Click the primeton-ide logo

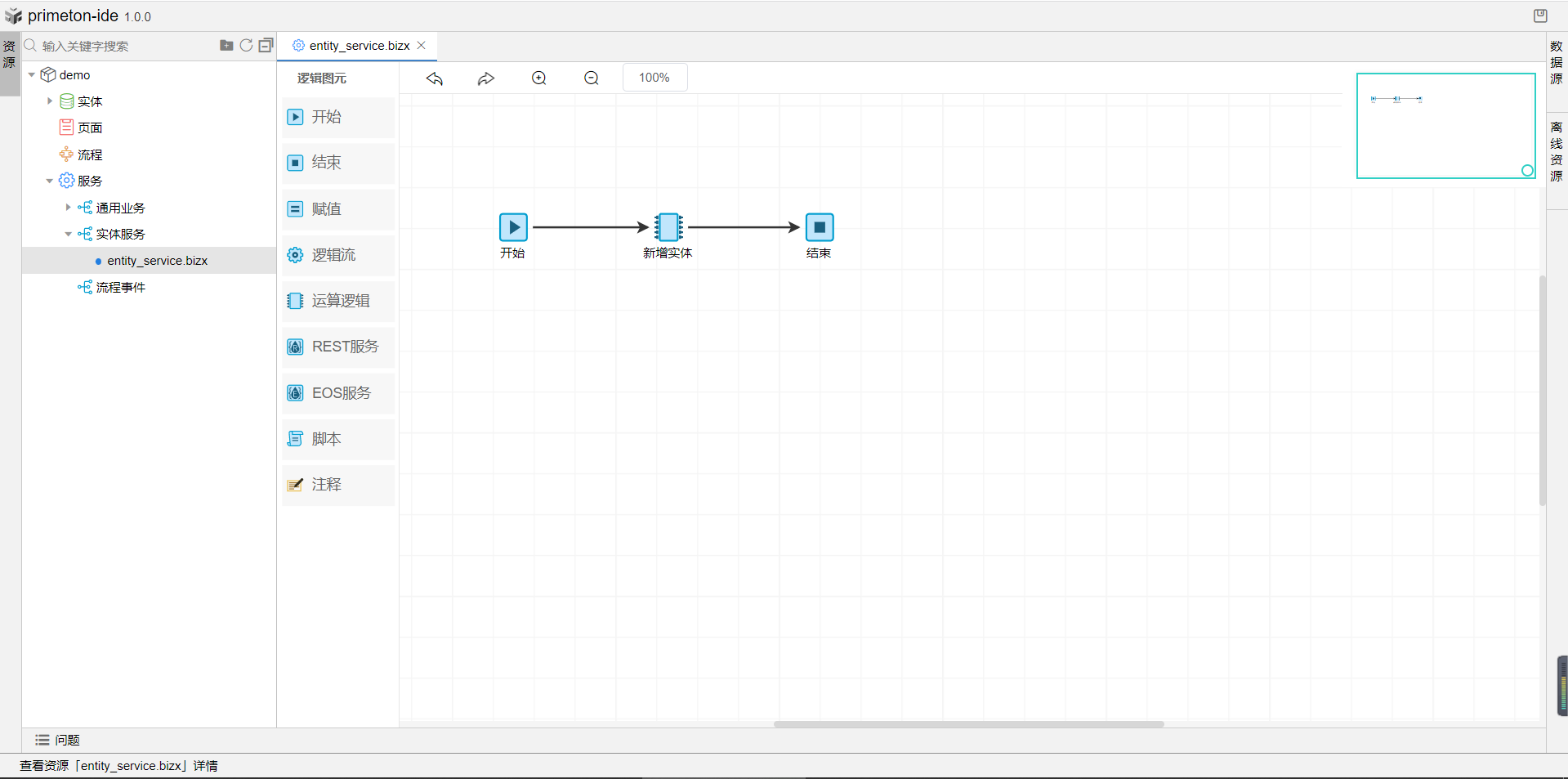14,16
